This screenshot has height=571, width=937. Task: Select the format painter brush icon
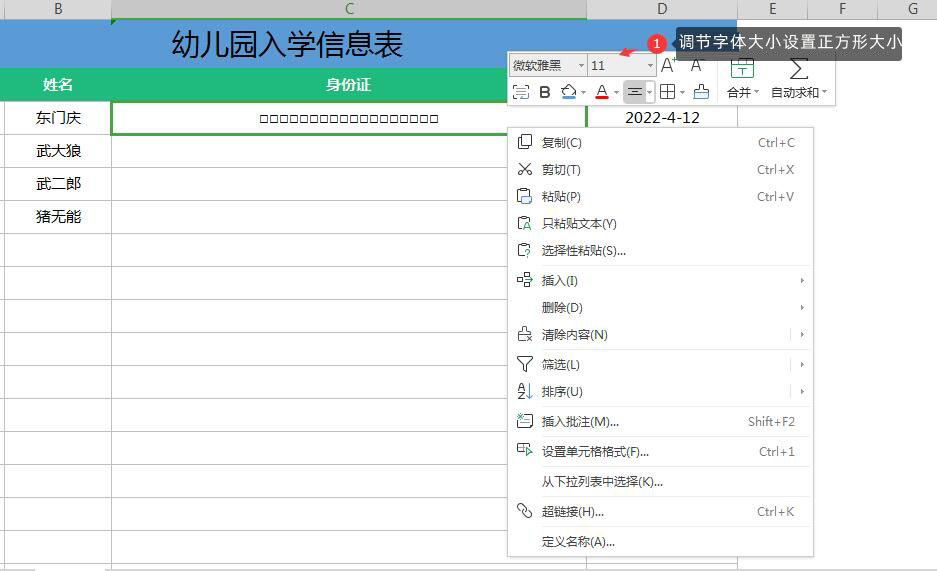(702, 92)
